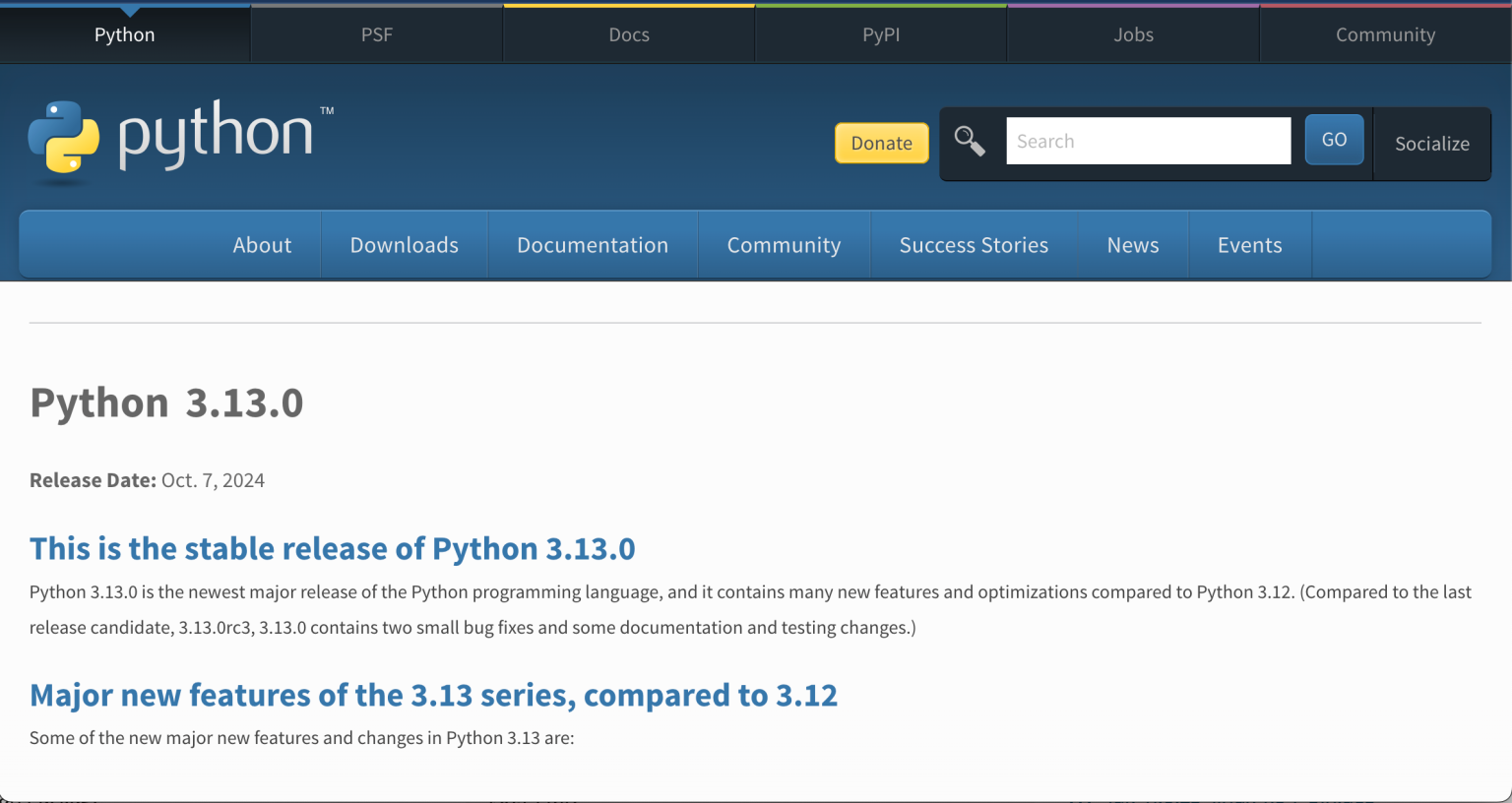Screen dimensions: 1512x803
Task: Open the Community meta tab
Action: [x=1385, y=33]
